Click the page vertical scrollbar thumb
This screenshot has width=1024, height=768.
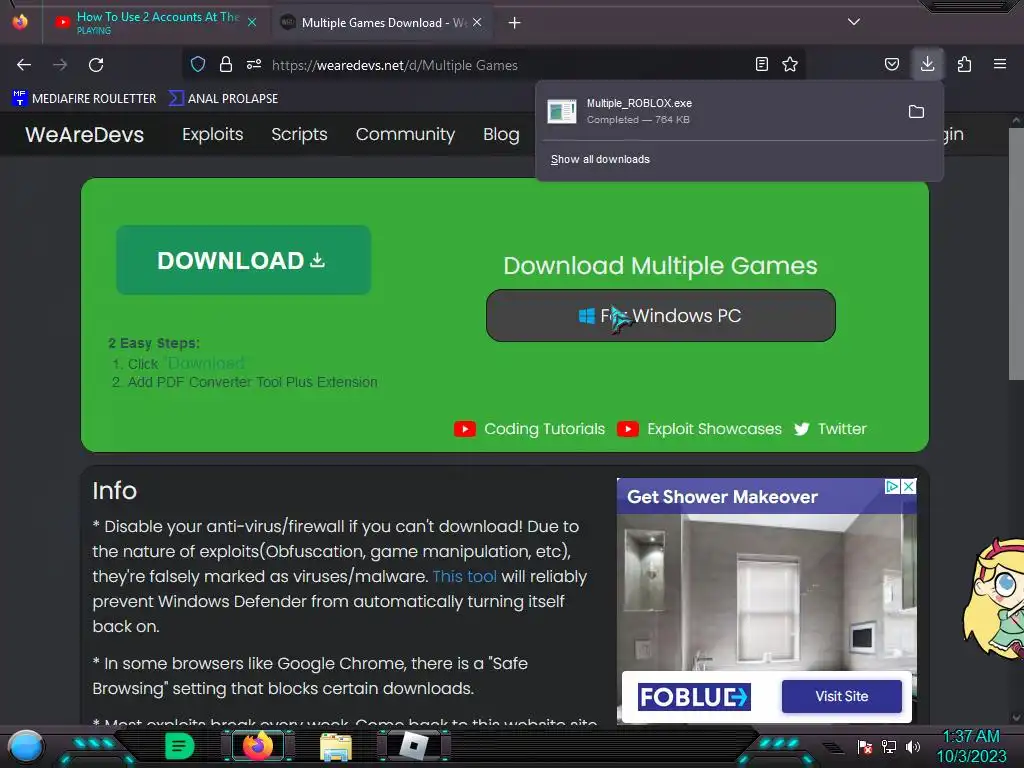[x=1016, y=253]
